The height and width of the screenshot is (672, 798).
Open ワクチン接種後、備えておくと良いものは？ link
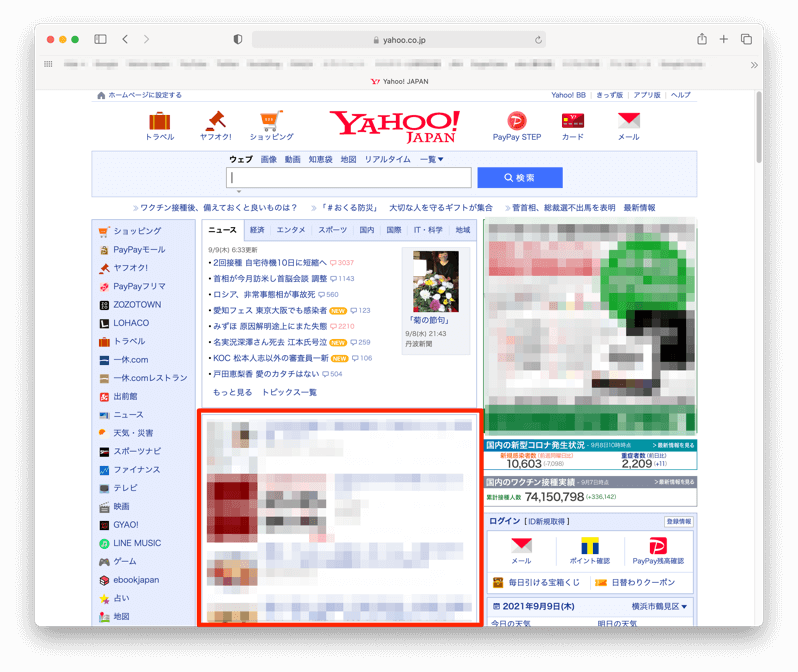218,208
